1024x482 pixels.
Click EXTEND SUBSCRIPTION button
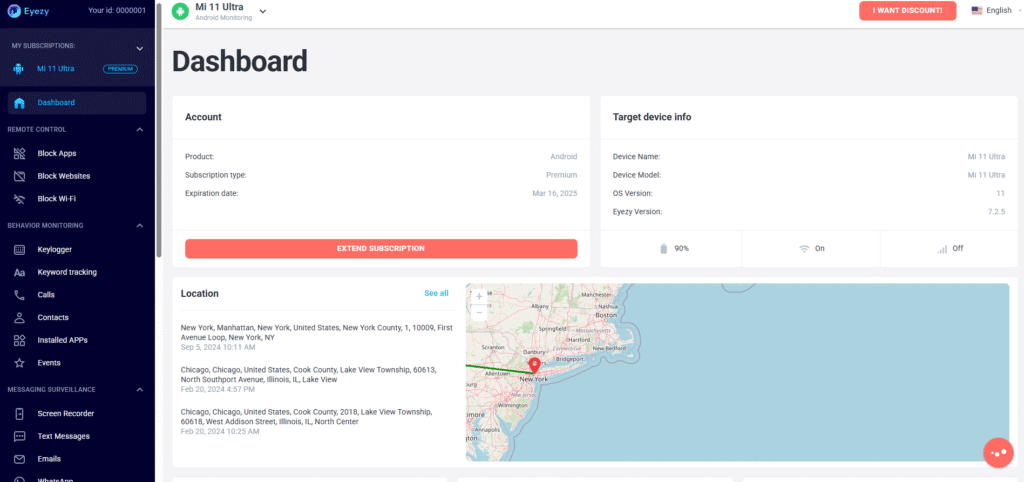(x=381, y=248)
